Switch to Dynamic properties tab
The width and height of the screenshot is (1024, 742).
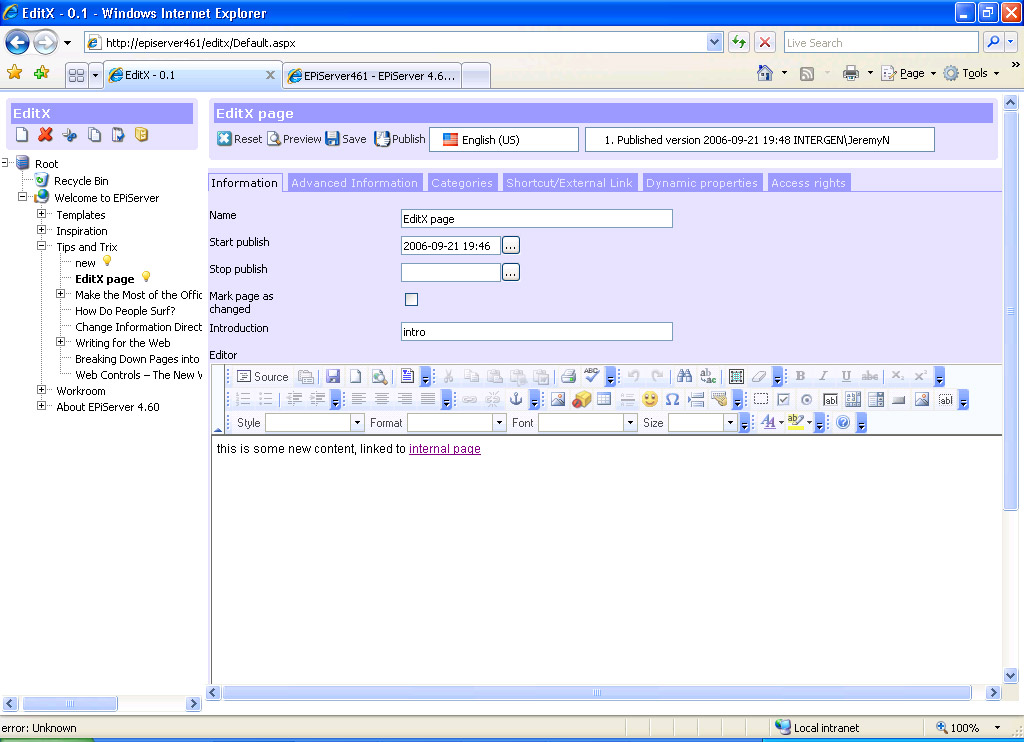tap(702, 183)
